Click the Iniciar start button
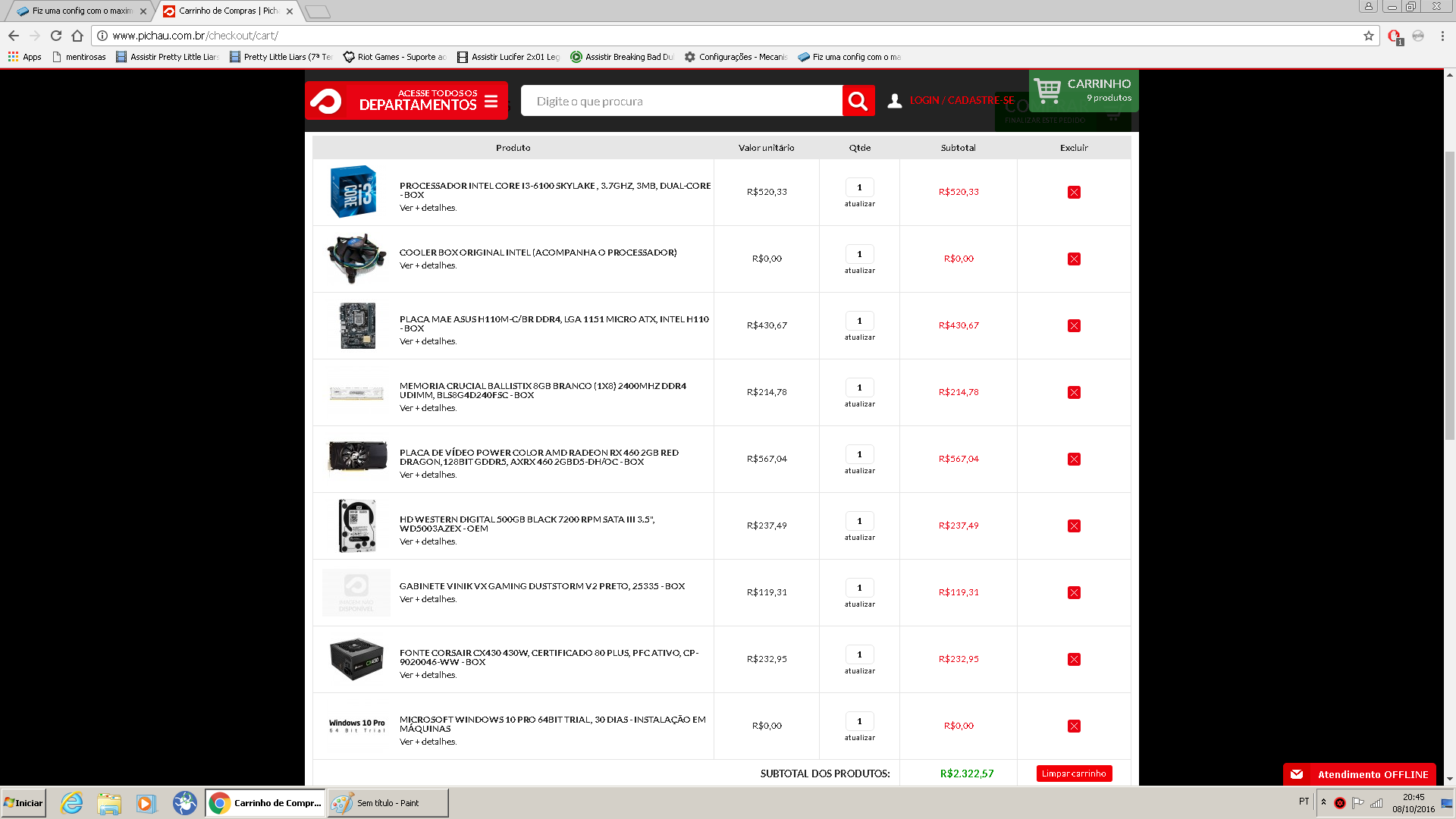Screen dimensions: 1456x819 (24, 803)
